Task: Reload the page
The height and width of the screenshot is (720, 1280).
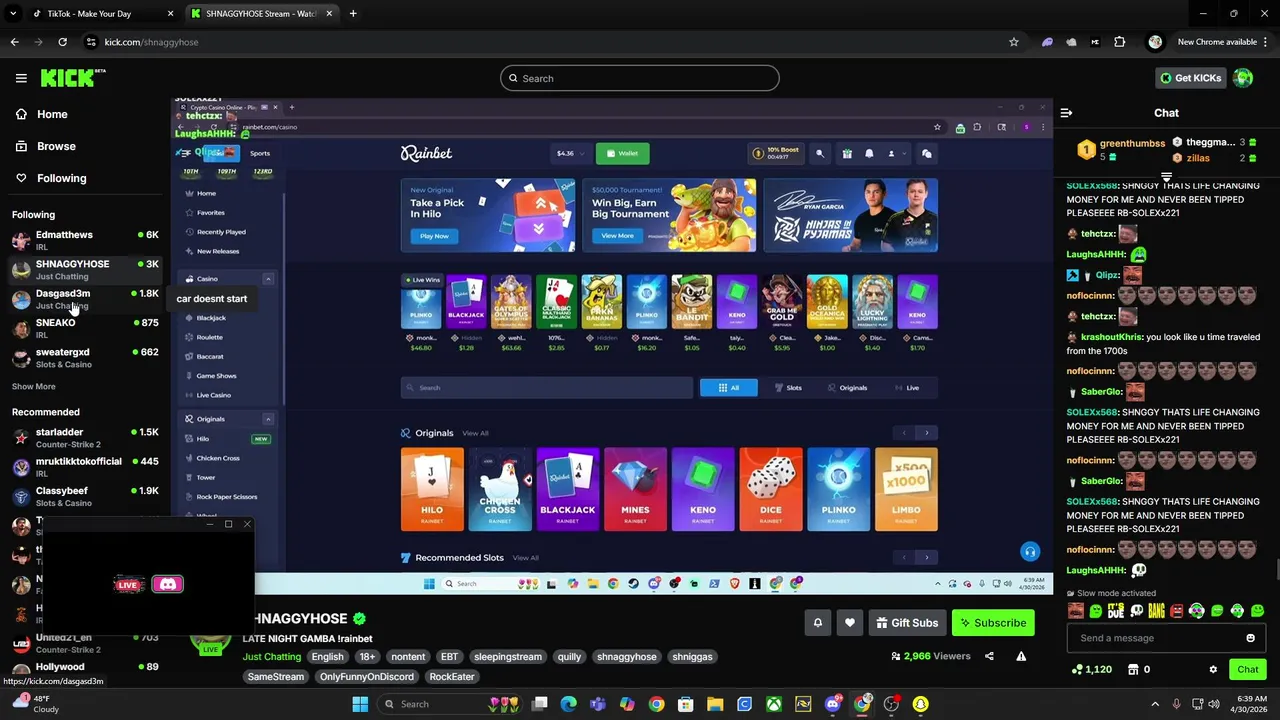Action: pyautogui.click(x=62, y=42)
